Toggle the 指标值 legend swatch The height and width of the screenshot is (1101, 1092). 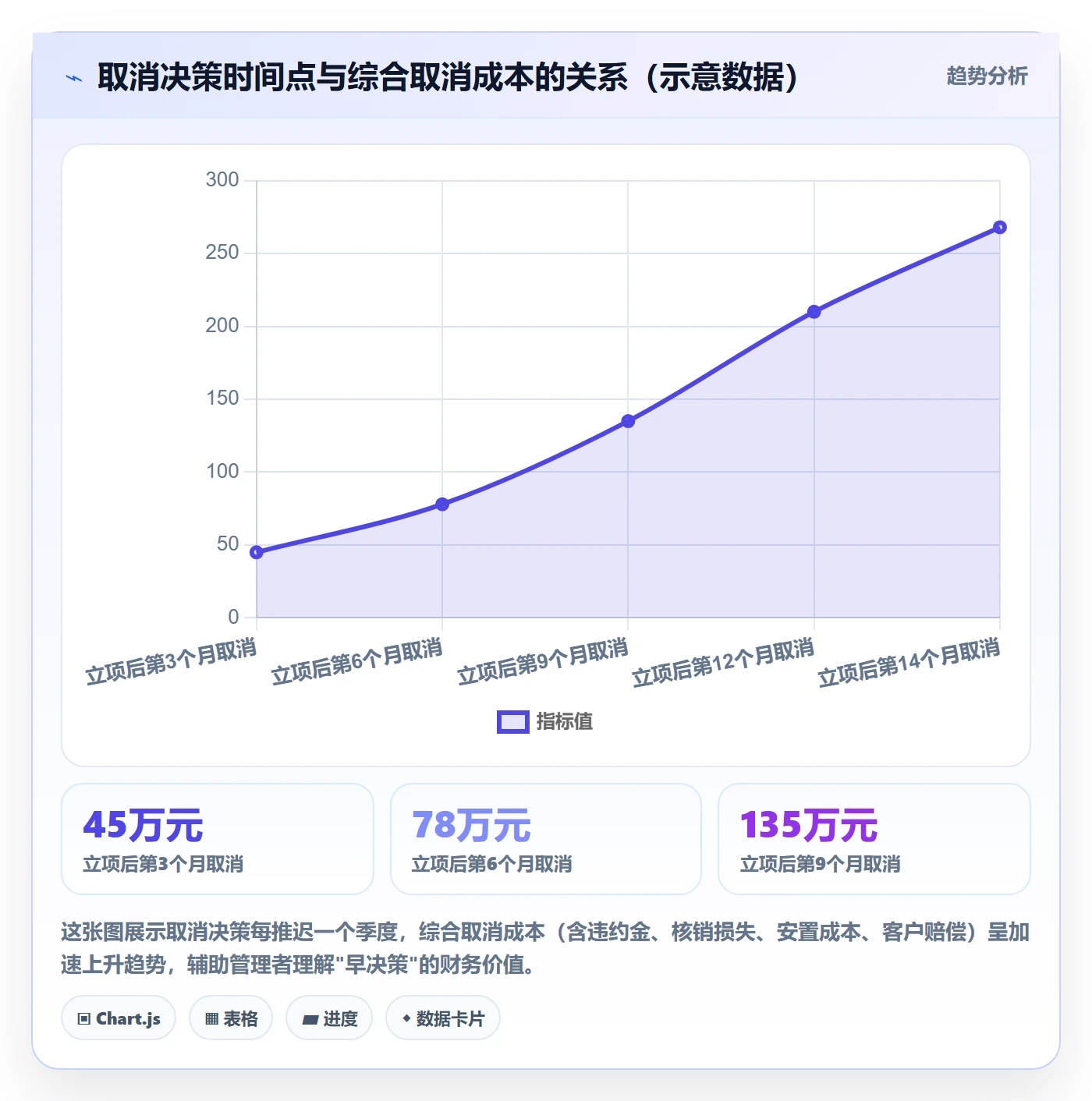tap(513, 722)
